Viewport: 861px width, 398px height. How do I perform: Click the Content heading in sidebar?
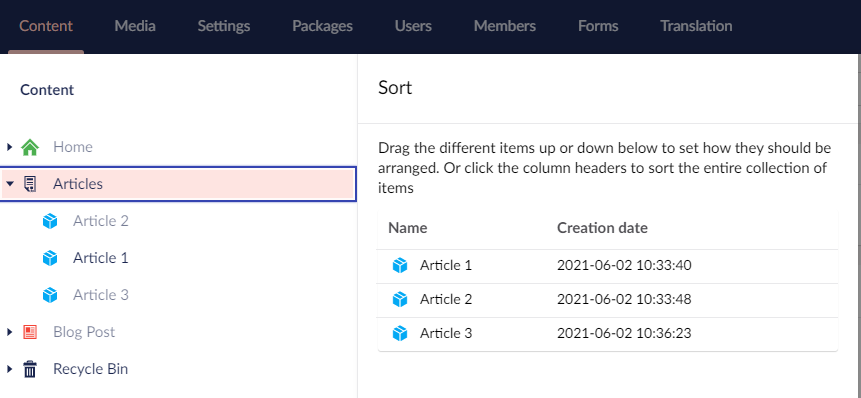coord(47,90)
